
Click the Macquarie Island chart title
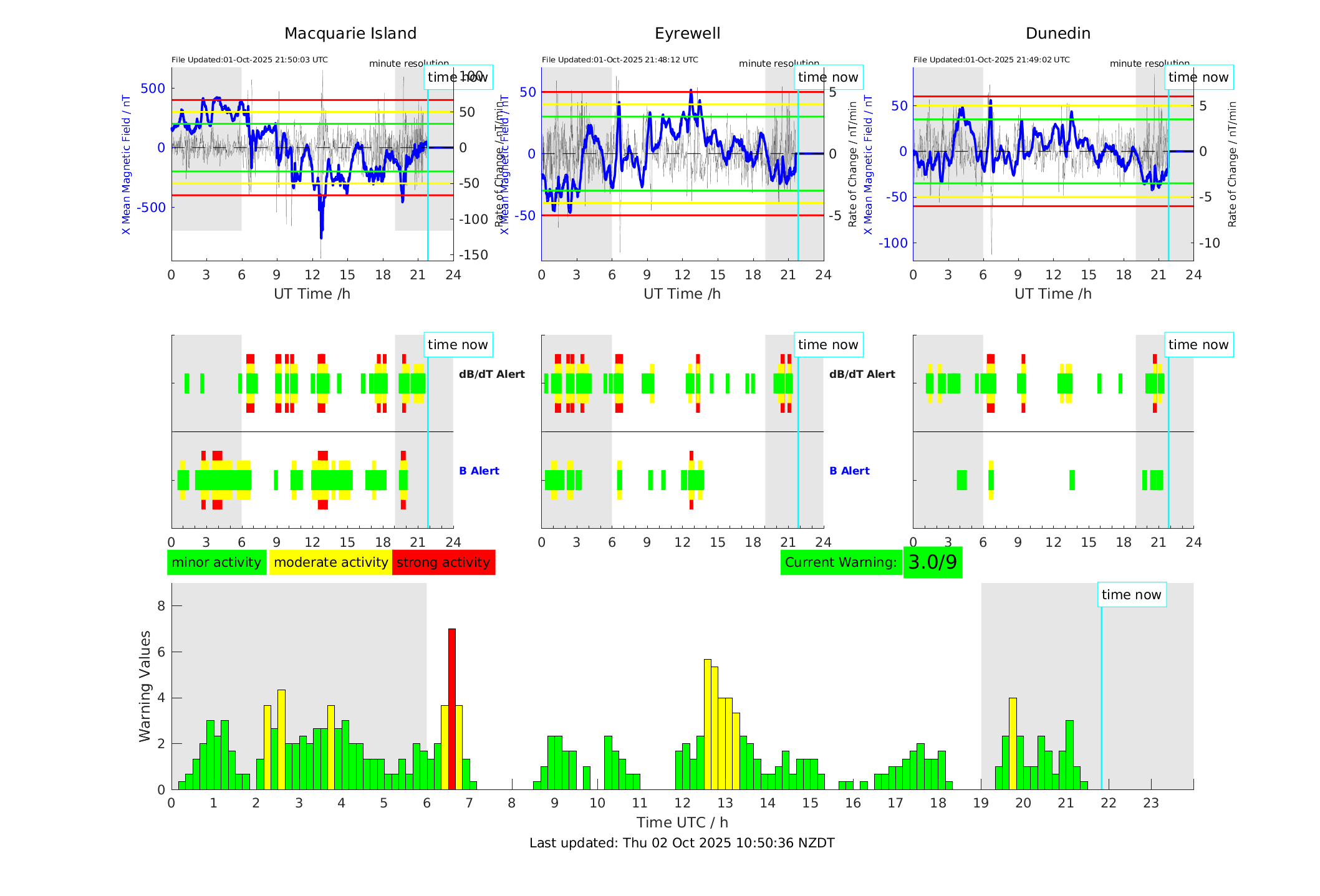point(350,34)
